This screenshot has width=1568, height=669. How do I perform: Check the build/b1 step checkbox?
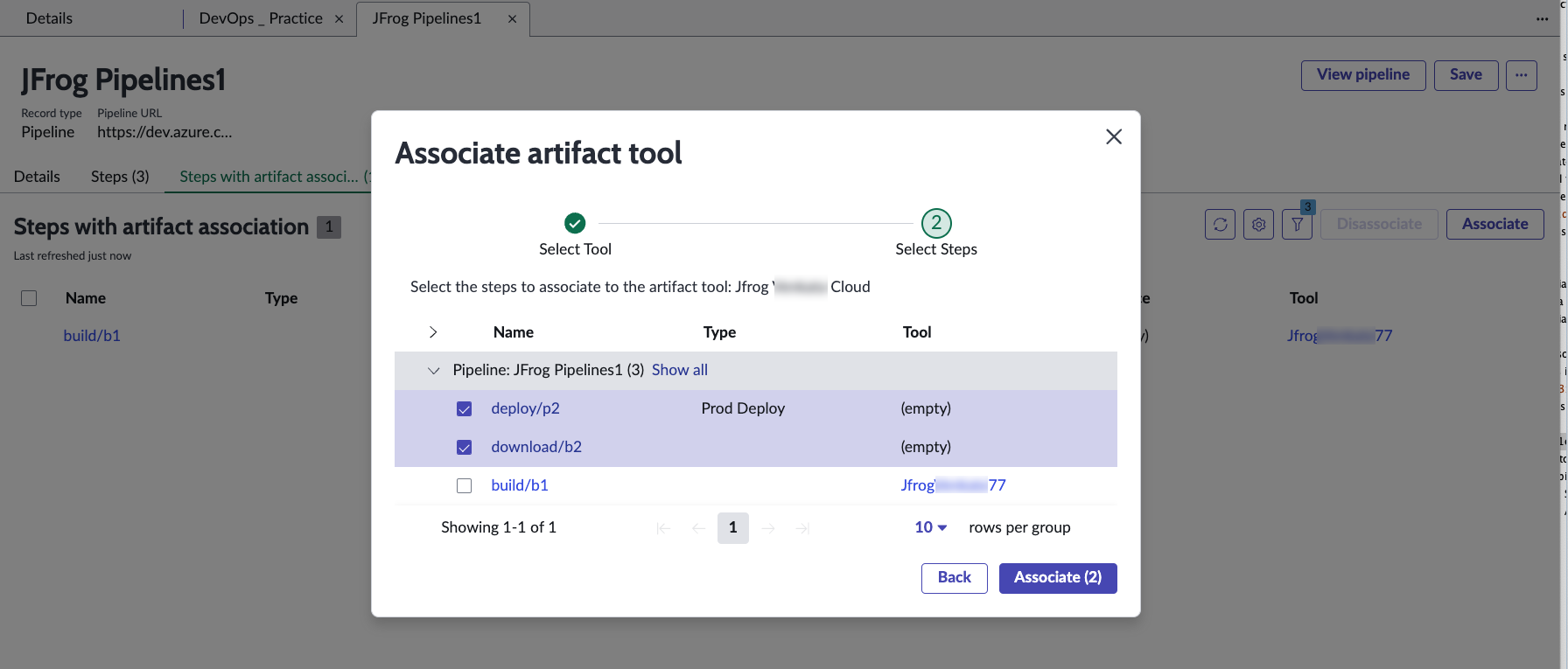tap(464, 486)
